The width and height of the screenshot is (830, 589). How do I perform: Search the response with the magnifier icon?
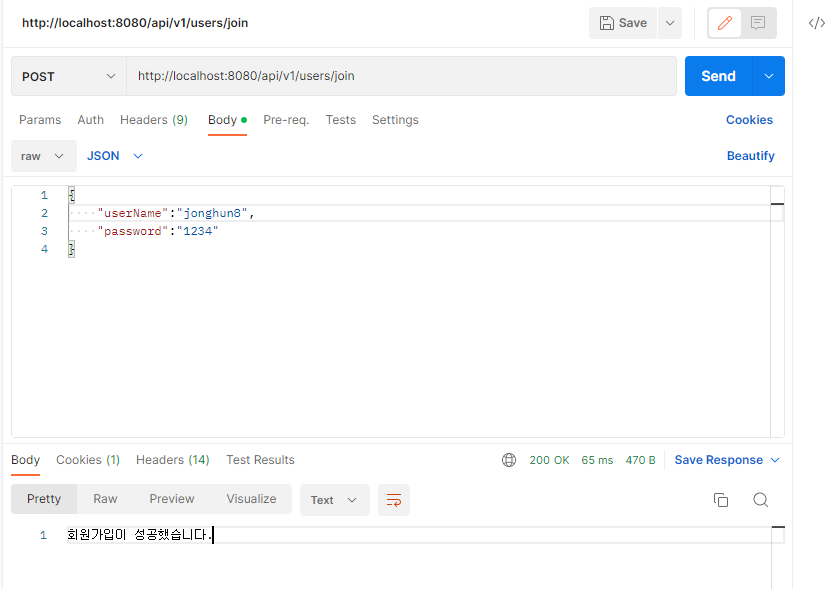[761, 500]
